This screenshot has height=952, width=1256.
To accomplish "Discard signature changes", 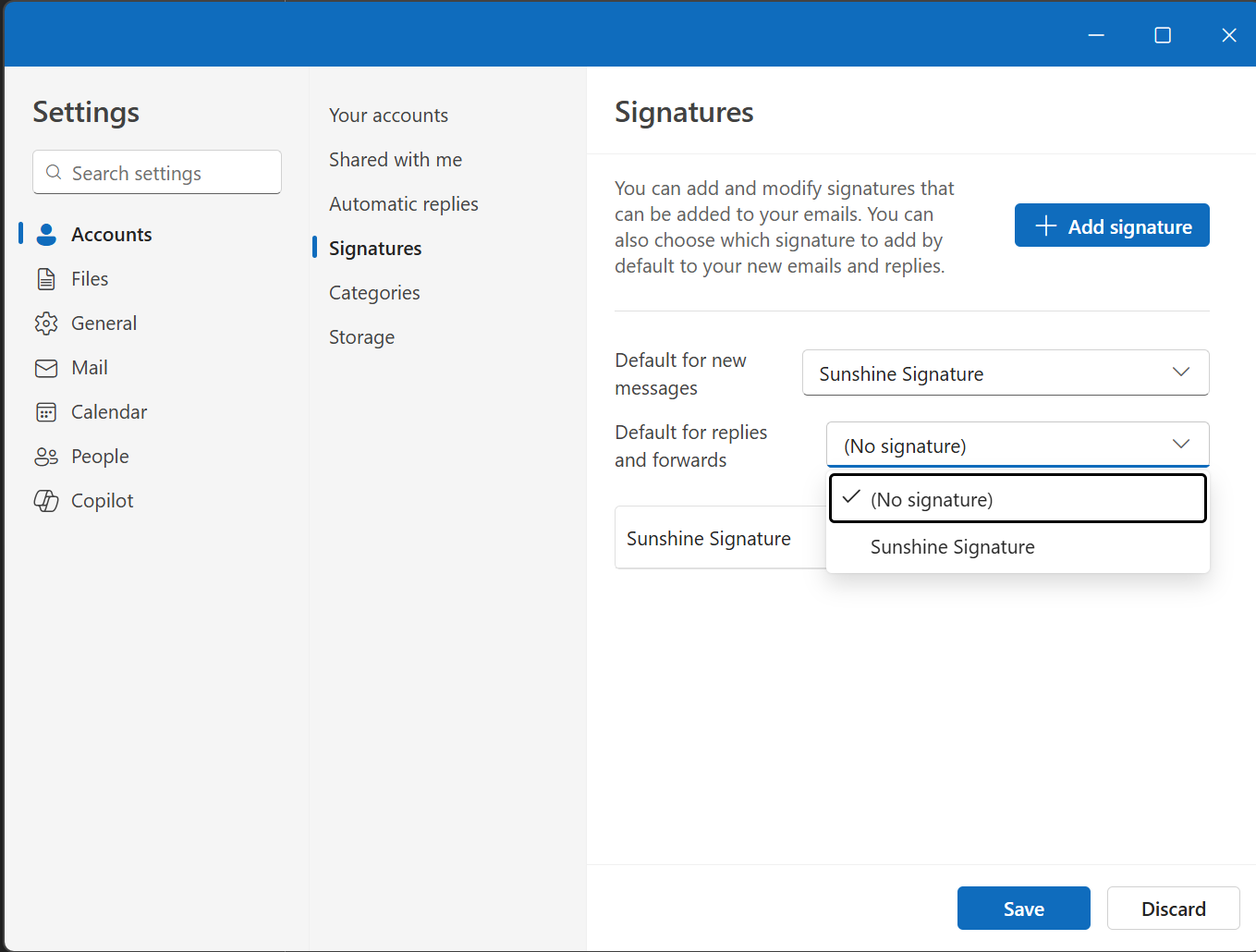I will point(1172,909).
